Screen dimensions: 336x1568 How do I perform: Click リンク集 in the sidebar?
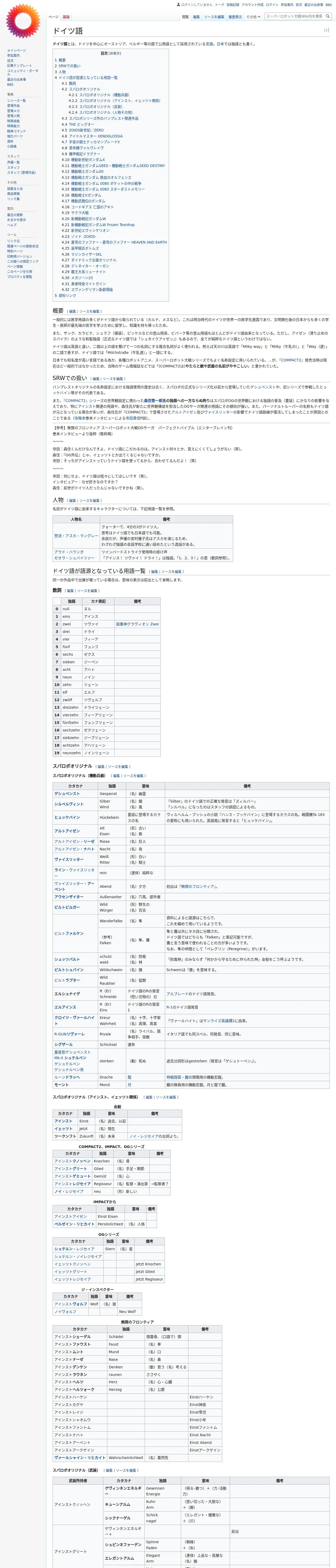pyautogui.click(x=13, y=199)
